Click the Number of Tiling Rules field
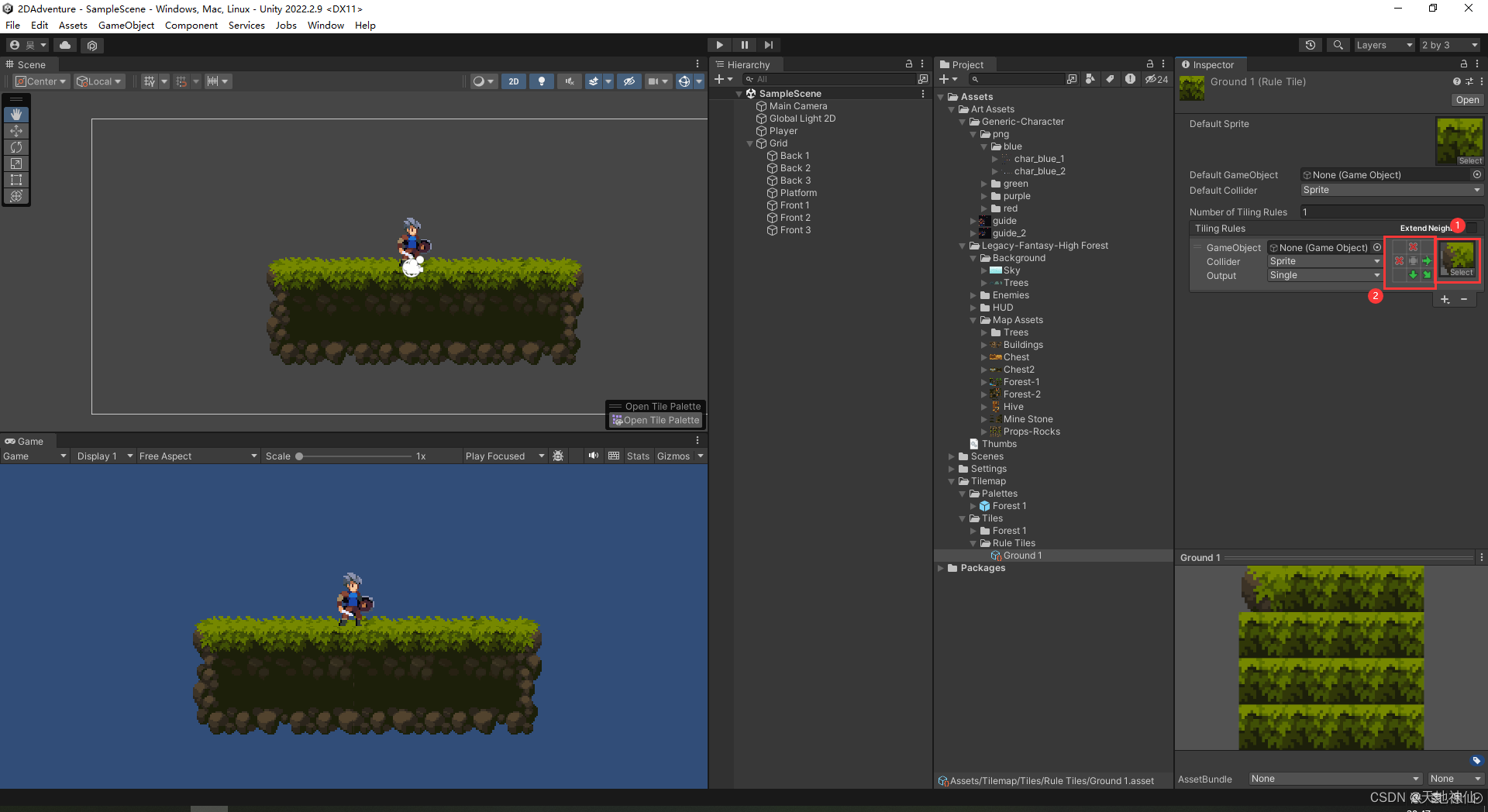Image resolution: width=1488 pixels, height=812 pixels. click(x=1392, y=212)
